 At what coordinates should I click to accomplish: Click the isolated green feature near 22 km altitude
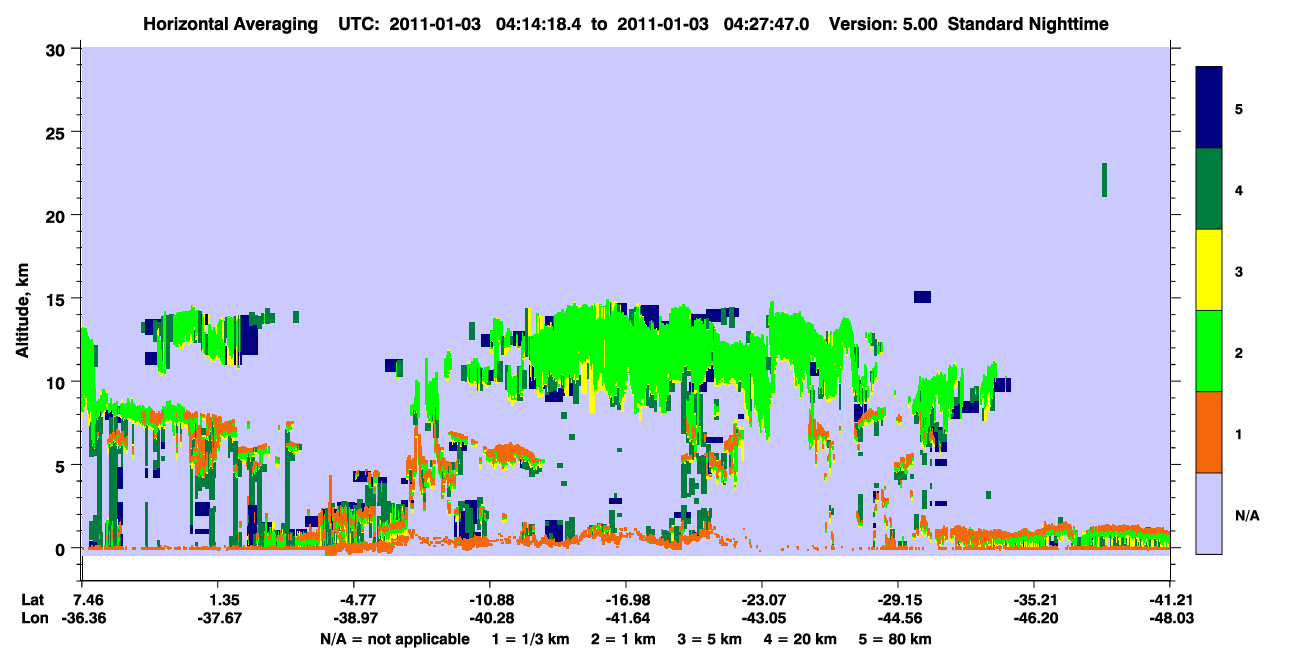tap(1104, 180)
